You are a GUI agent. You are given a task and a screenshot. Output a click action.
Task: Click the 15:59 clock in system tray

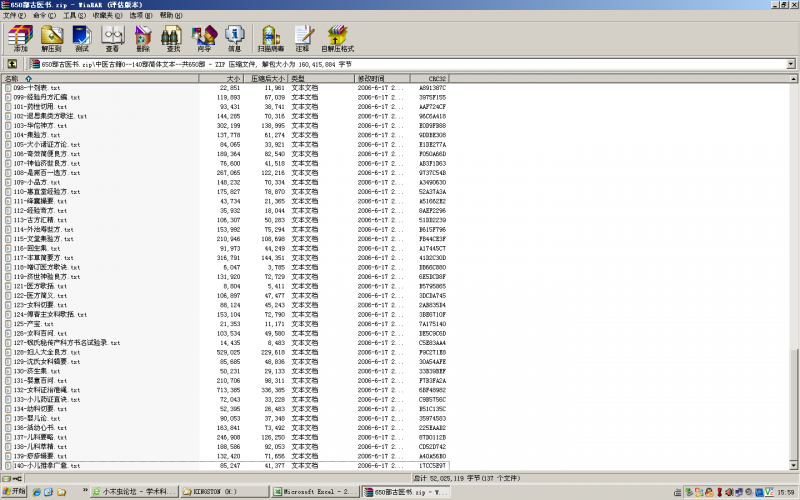pos(786,492)
